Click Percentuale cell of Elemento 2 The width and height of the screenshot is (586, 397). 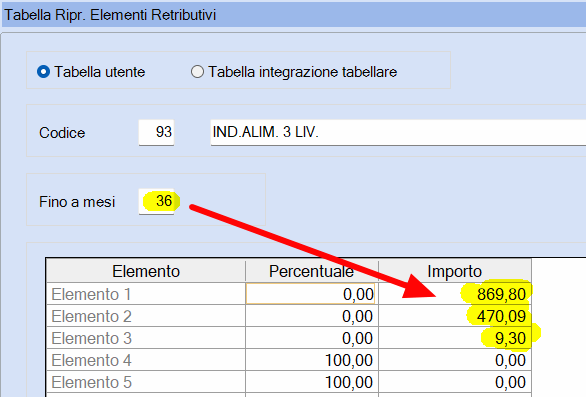(x=312, y=316)
